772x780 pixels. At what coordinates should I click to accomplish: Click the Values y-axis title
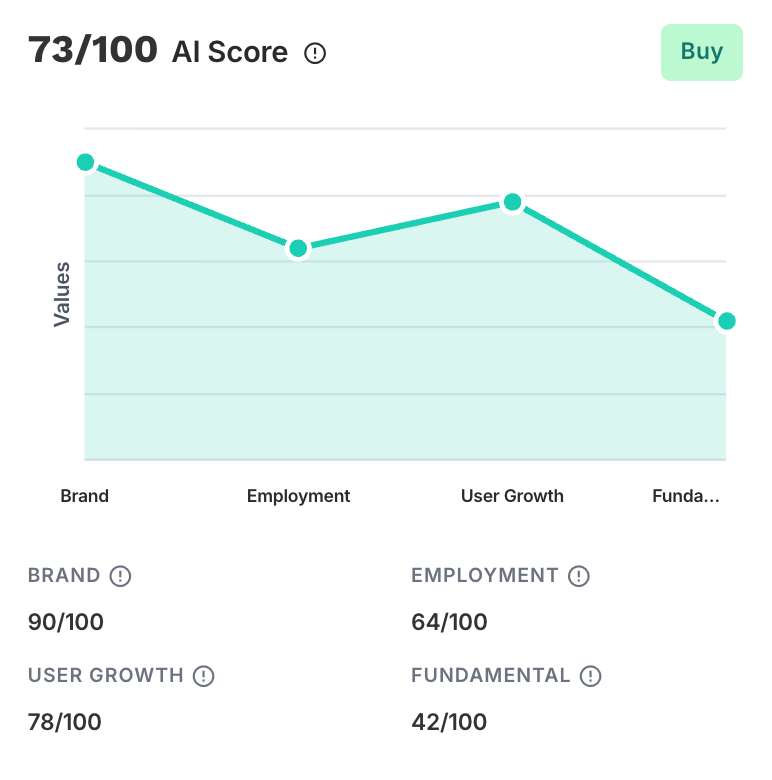point(62,294)
